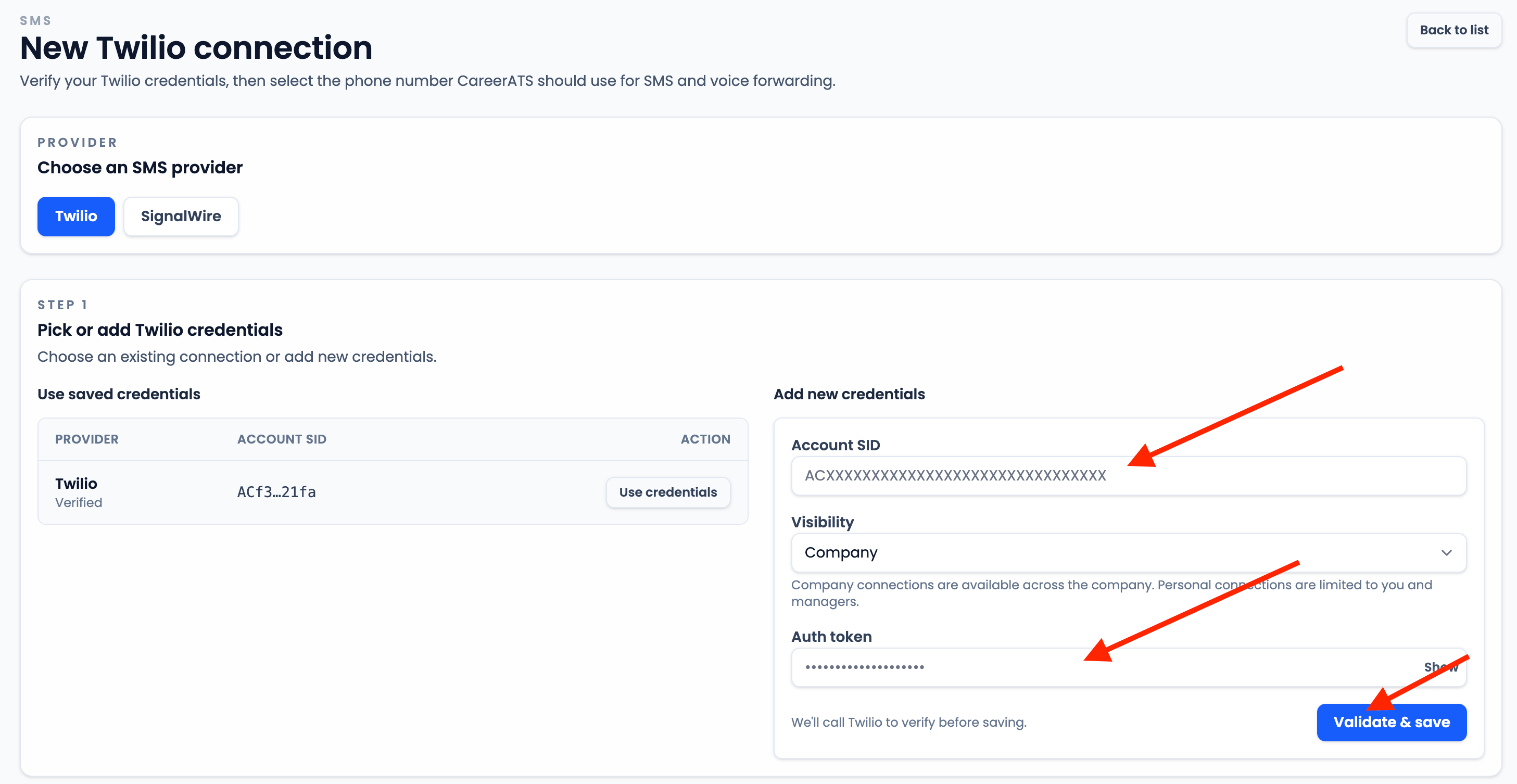Click the Back to list button

click(x=1453, y=30)
